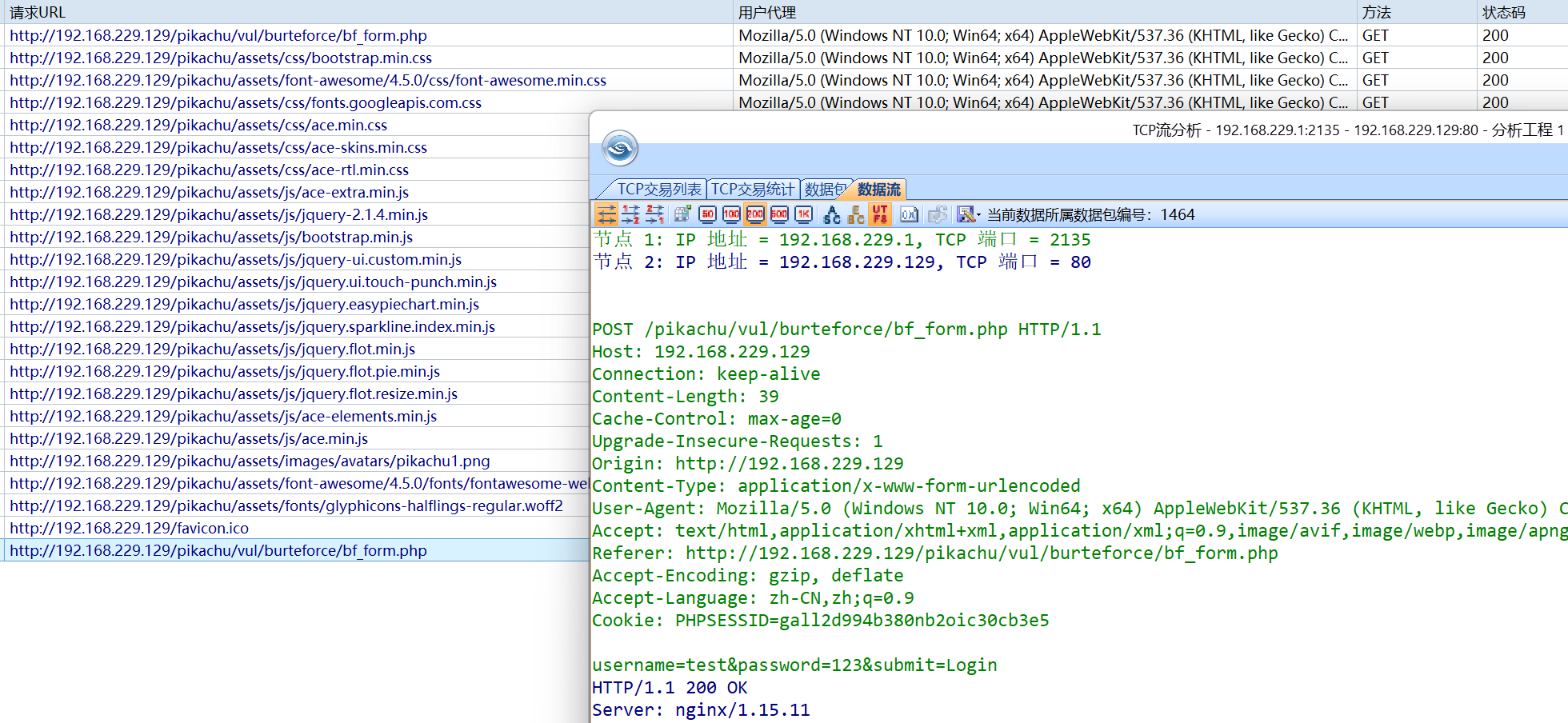The image size is (1568, 723).
Task: Click the Content-Length: 39 header line
Action: click(686, 397)
